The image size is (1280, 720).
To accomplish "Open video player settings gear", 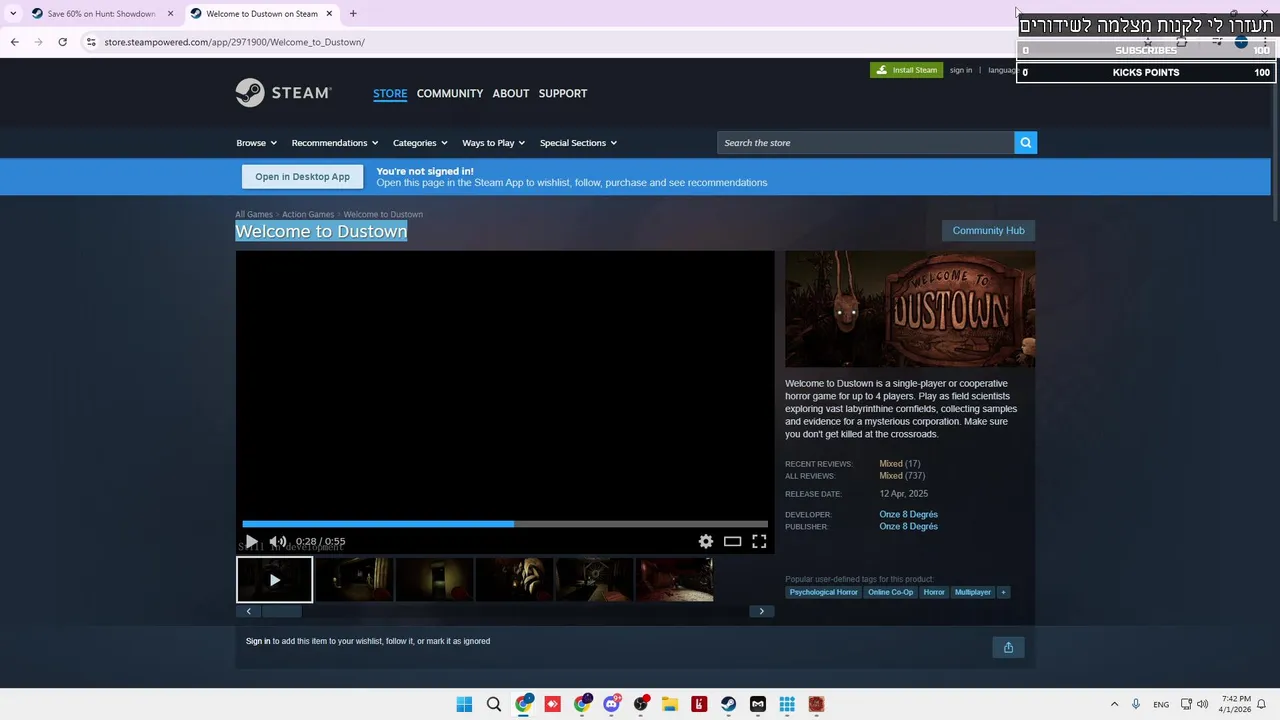I will 706,541.
